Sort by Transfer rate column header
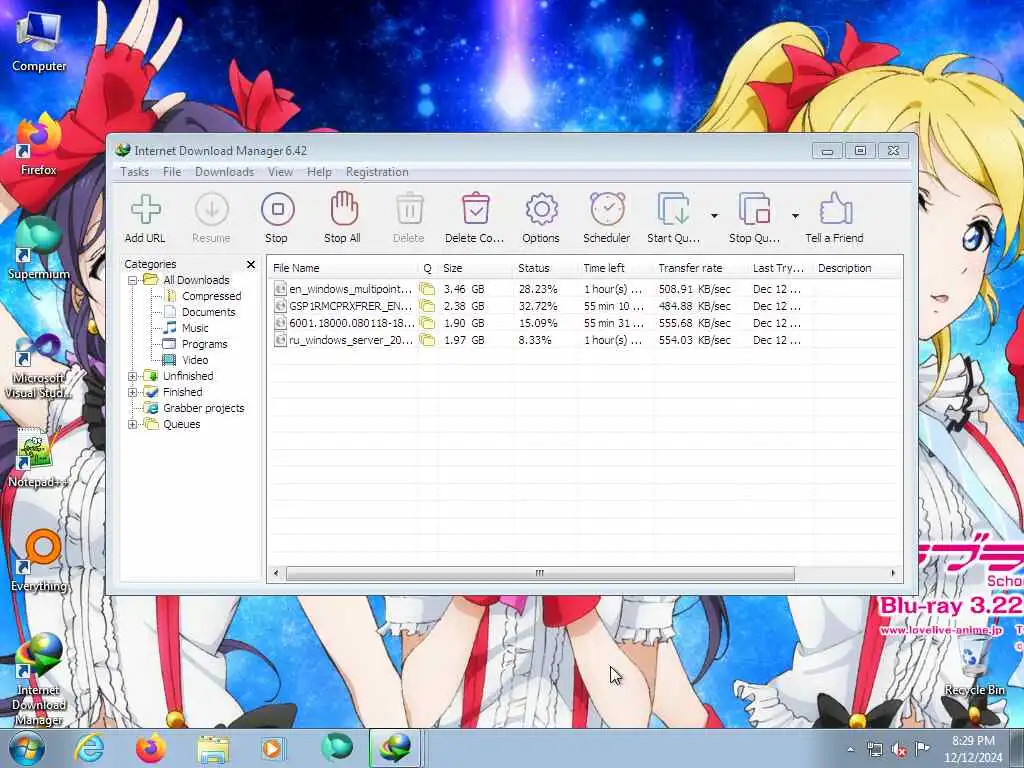The width and height of the screenshot is (1024, 768). (x=700, y=268)
